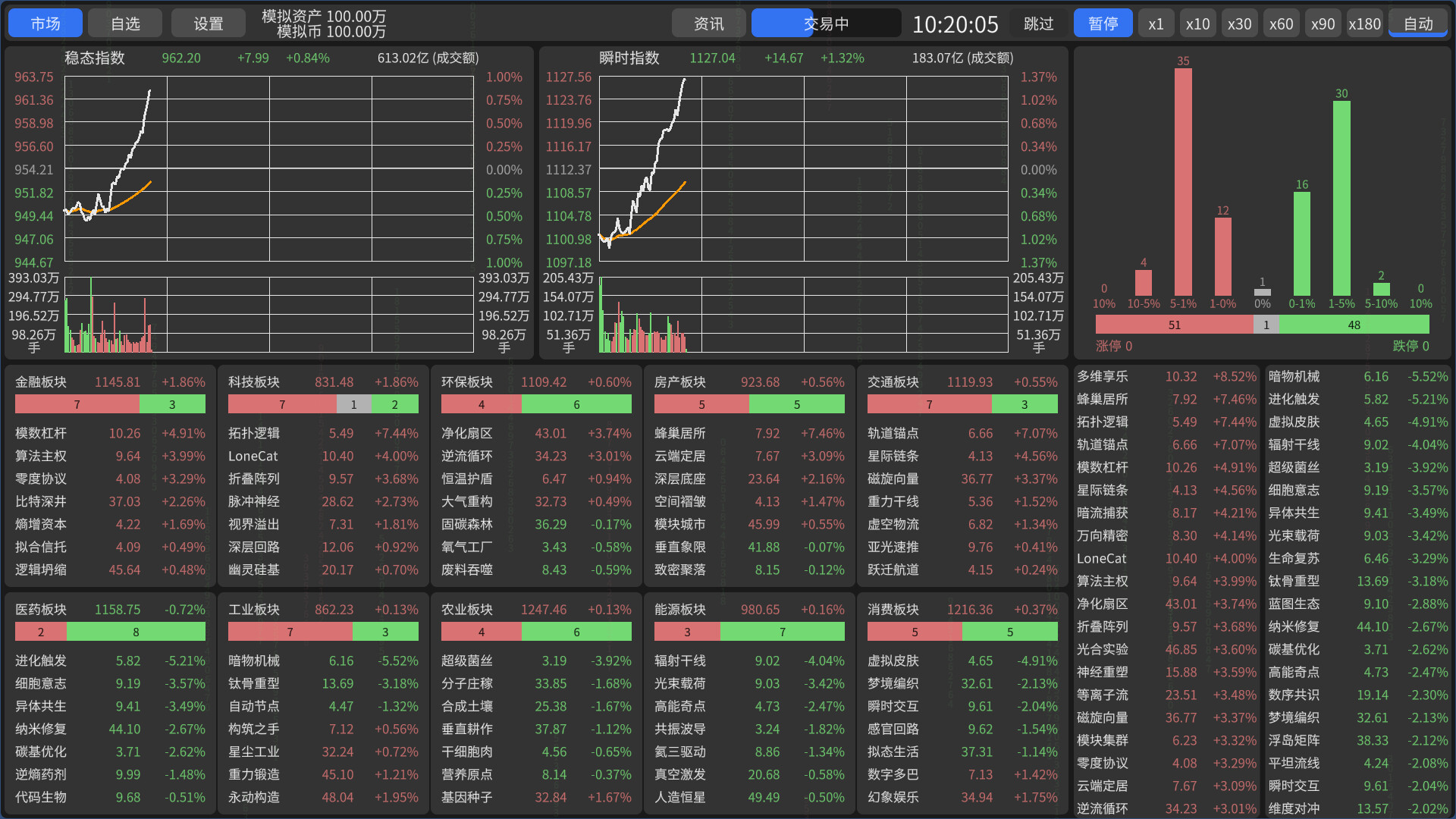Image resolution: width=1456 pixels, height=819 pixels.
Task: Open the 金融板块 sector header
Action: point(110,382)
